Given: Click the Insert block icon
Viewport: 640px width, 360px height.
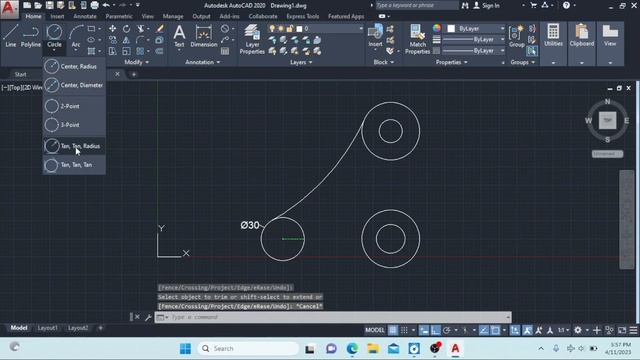Looking at the screenshot, I should click(x=375, y=36).
